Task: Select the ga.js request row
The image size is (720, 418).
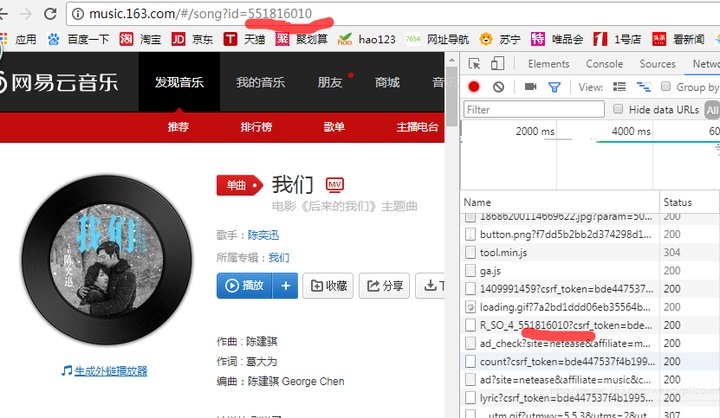Action: [590, 271]
